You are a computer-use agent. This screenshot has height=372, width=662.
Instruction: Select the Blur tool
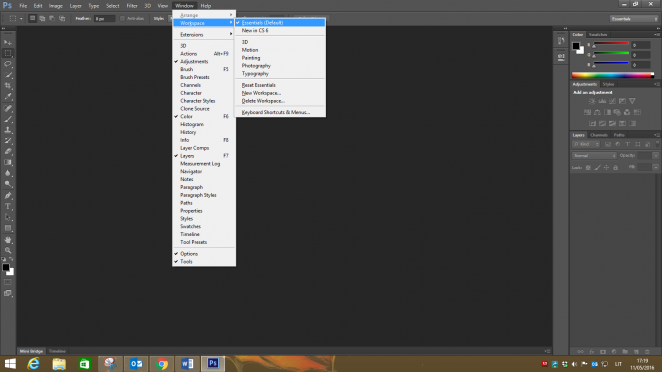tap(8, 173)
